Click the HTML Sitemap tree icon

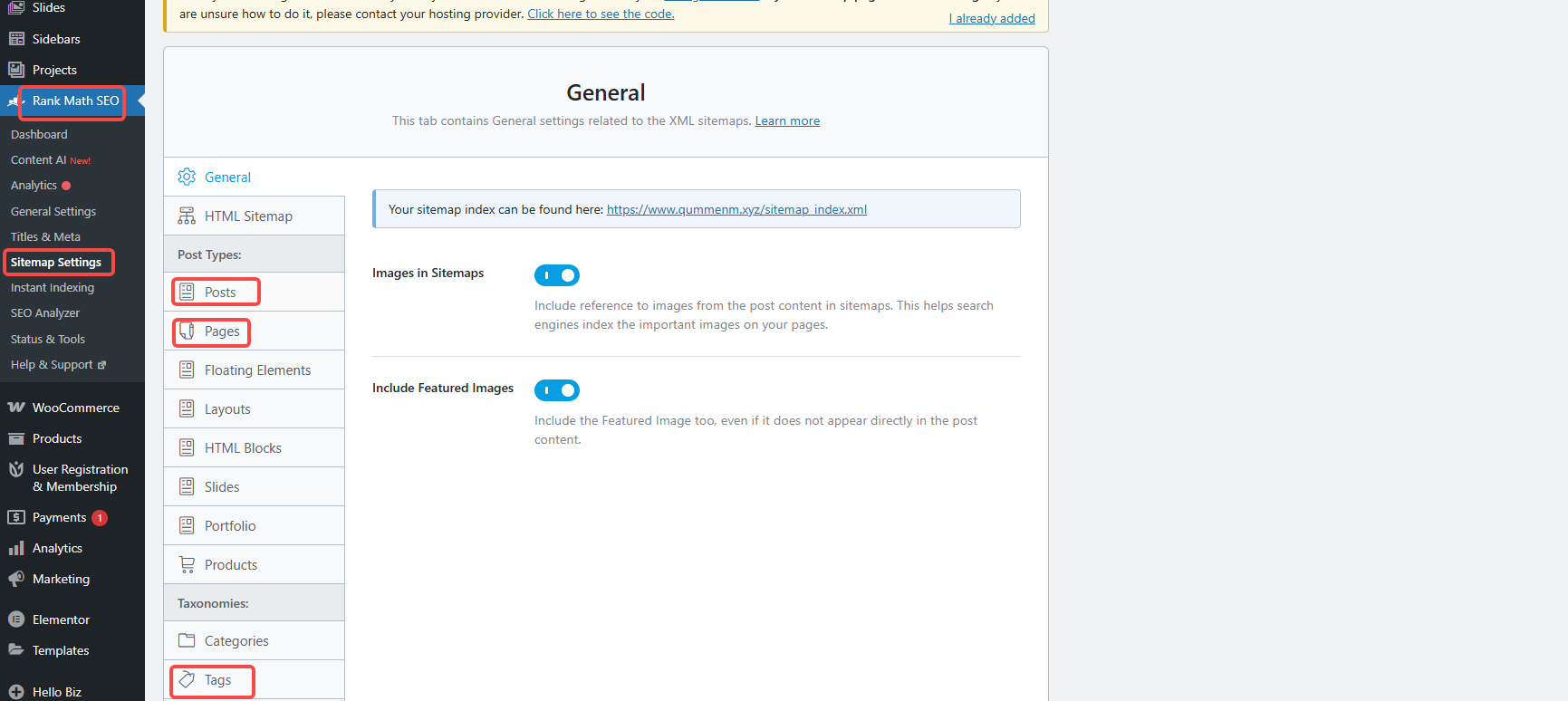(187, 216)
